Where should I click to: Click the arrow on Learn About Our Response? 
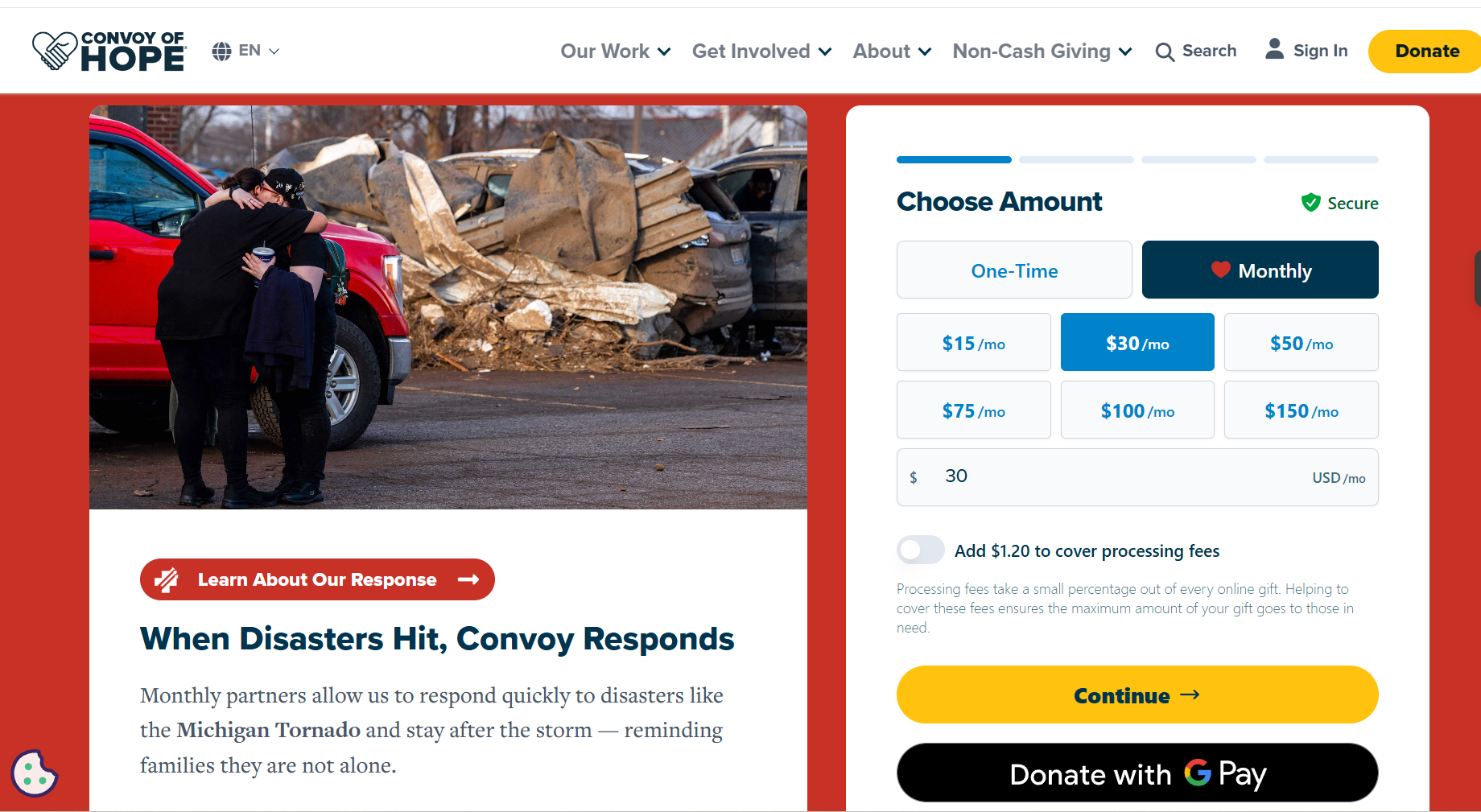468,579
